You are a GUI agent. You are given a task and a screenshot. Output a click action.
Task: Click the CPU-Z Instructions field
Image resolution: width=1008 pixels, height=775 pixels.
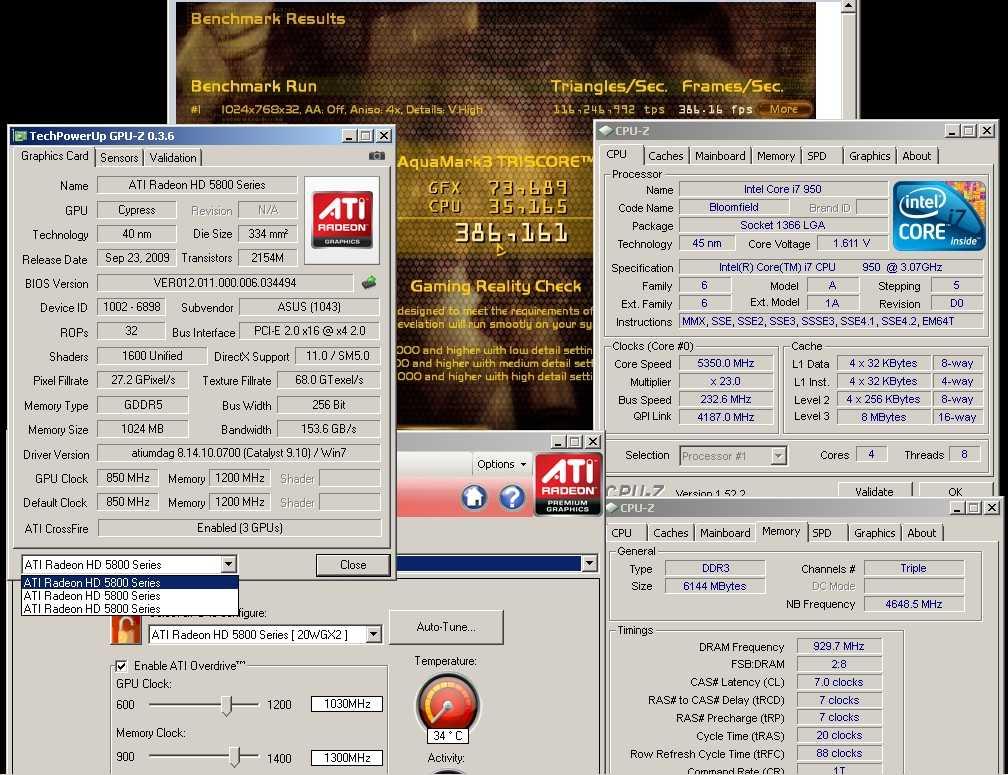(x=831, y=321)
